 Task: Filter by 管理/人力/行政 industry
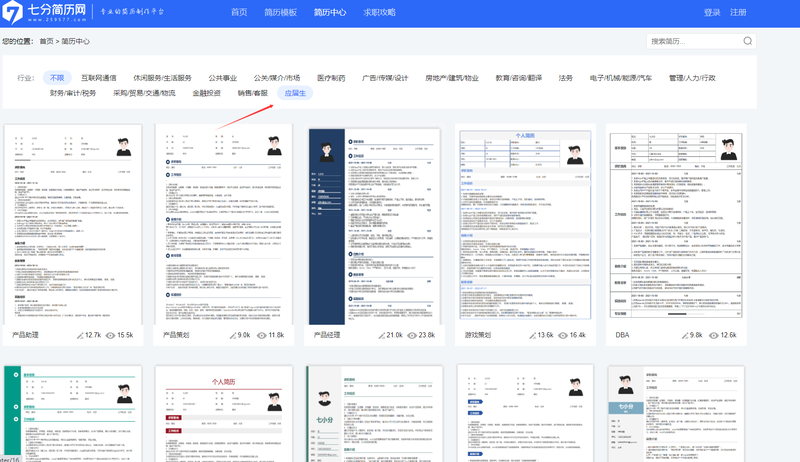coord(692,78)
